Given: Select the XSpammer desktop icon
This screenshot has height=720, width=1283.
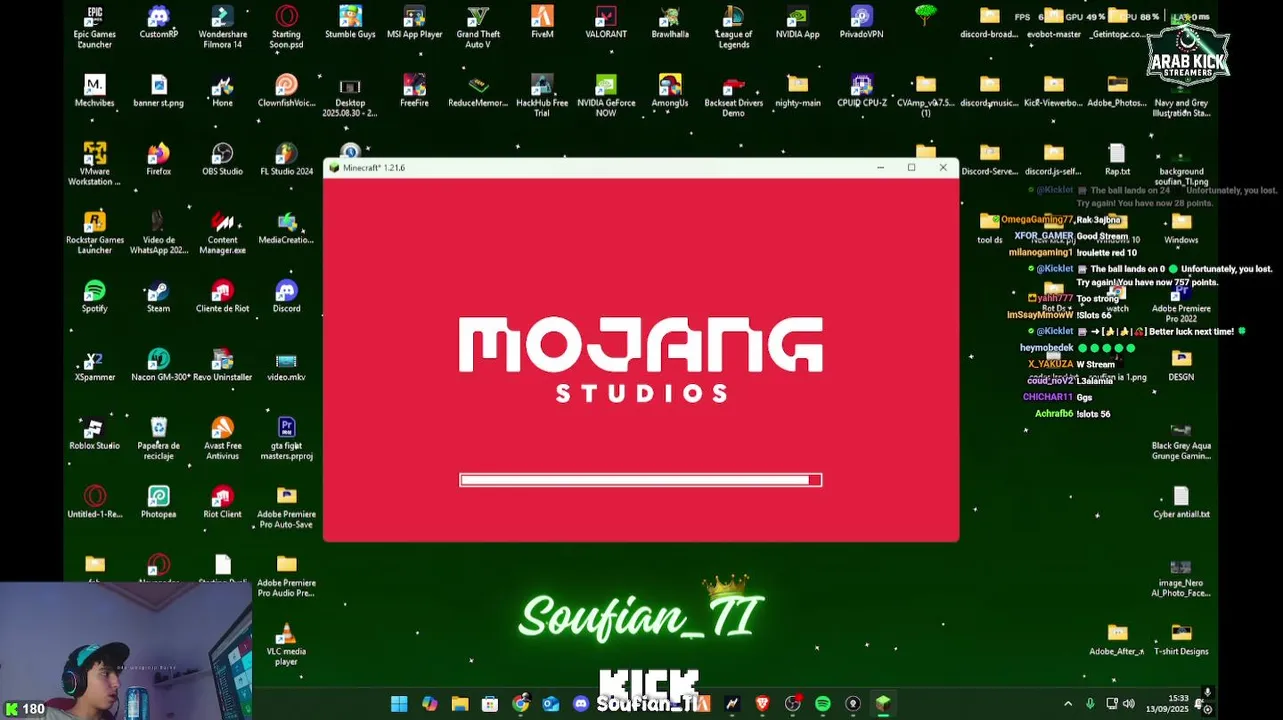Looking at the screenshot, I should [x=95, y=366].
